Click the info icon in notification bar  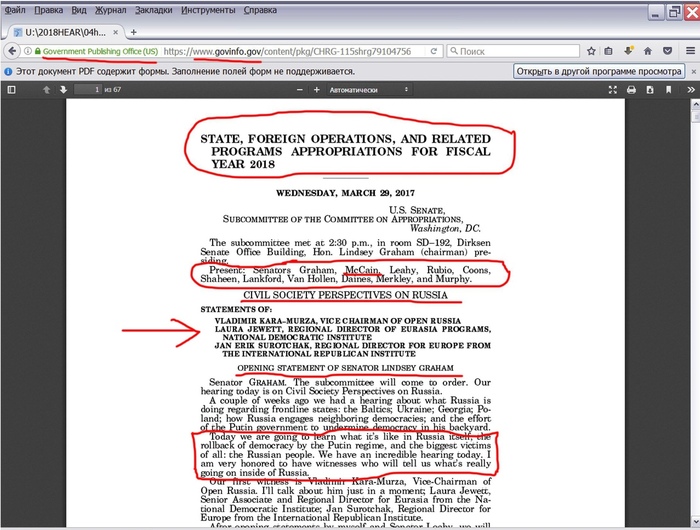pyautogui.click(x=8, y=71)
